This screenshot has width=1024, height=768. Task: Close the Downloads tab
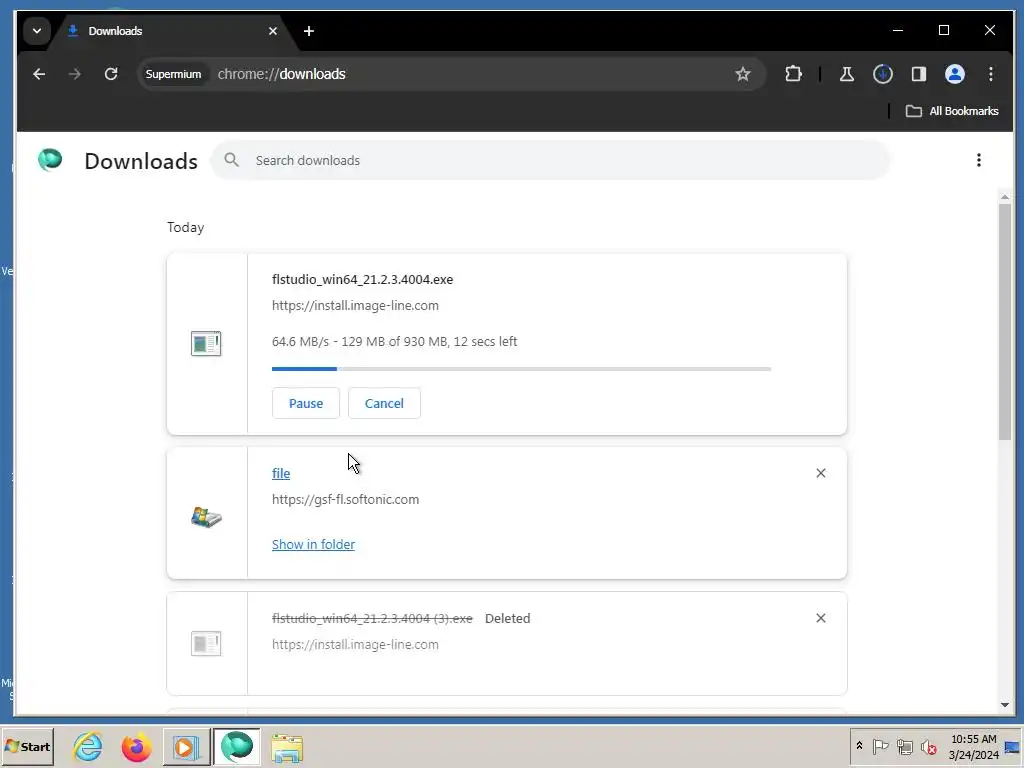[x=273, y=31]
